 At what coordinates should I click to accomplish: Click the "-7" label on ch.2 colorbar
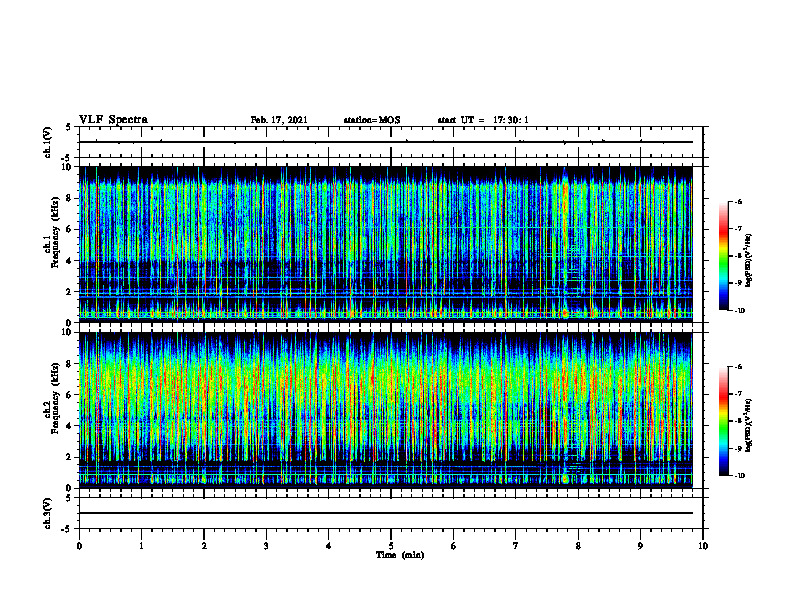pos(738,394)
